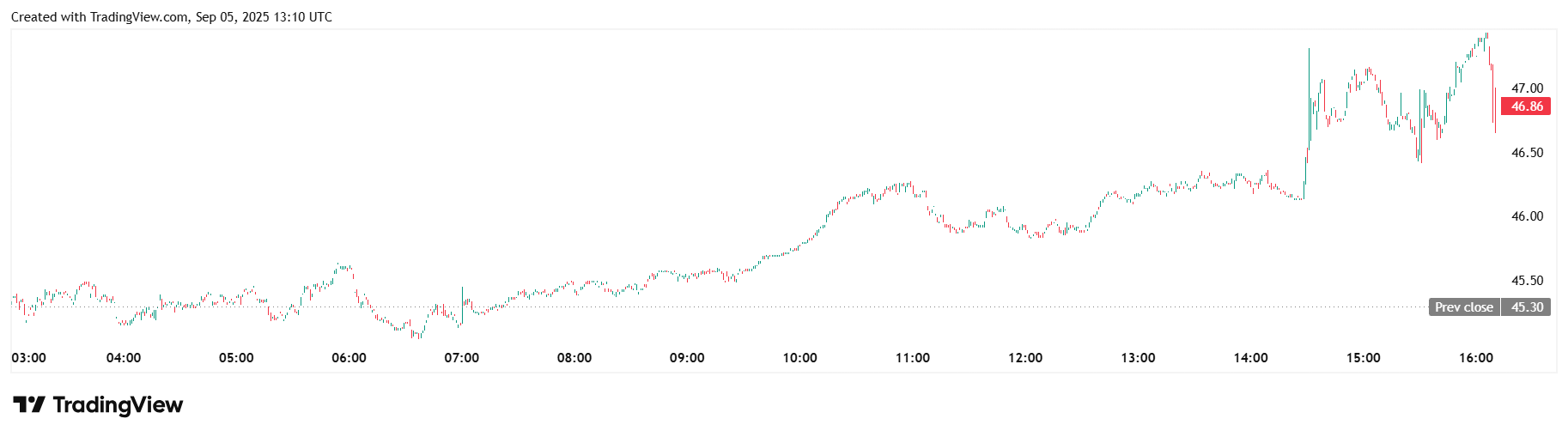Select the 09:00 time axis label
Screen dimensions: 1568x437
(687, 358)
